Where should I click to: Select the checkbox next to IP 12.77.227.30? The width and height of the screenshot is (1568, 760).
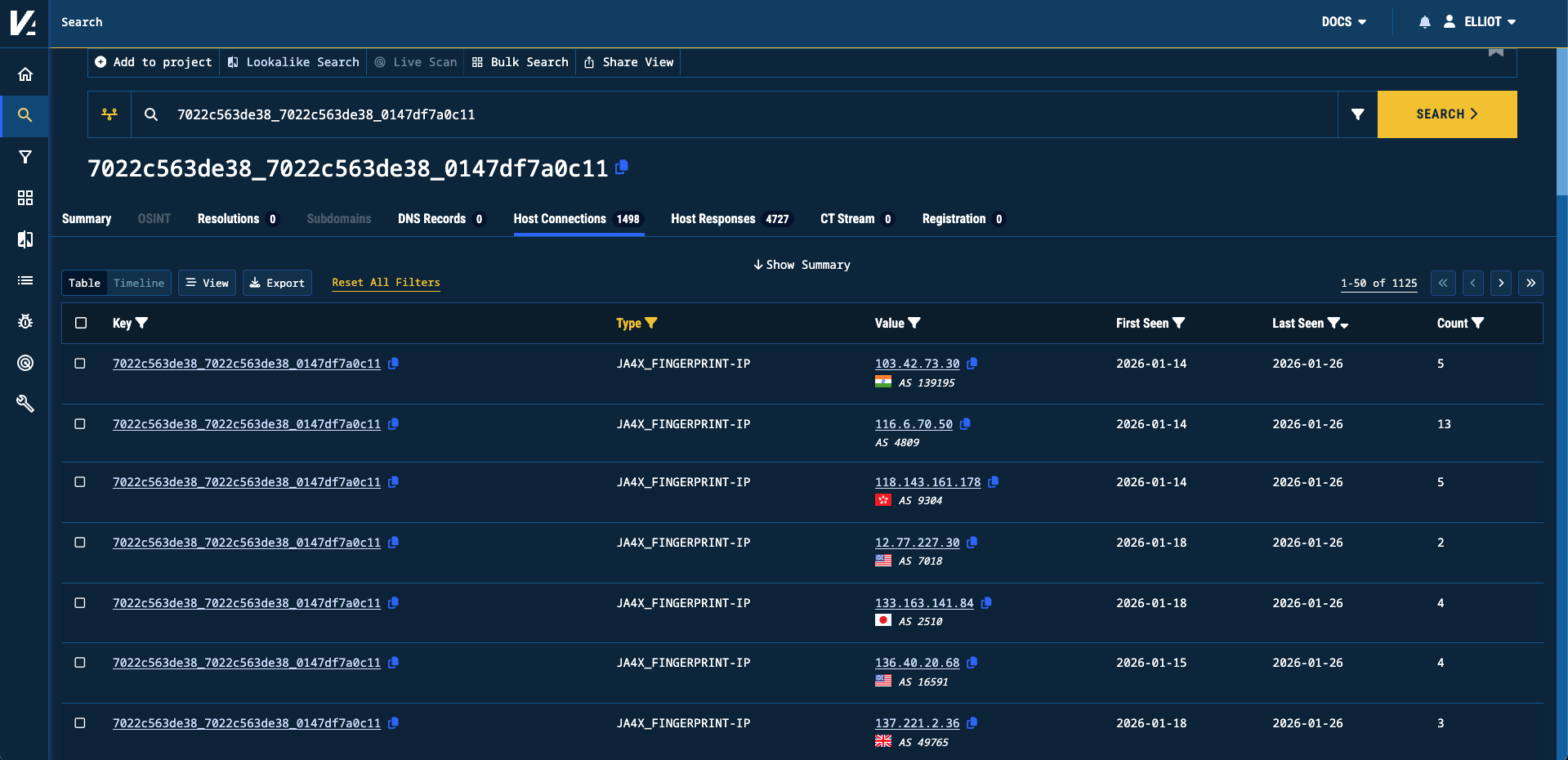(x=80, y=543)
